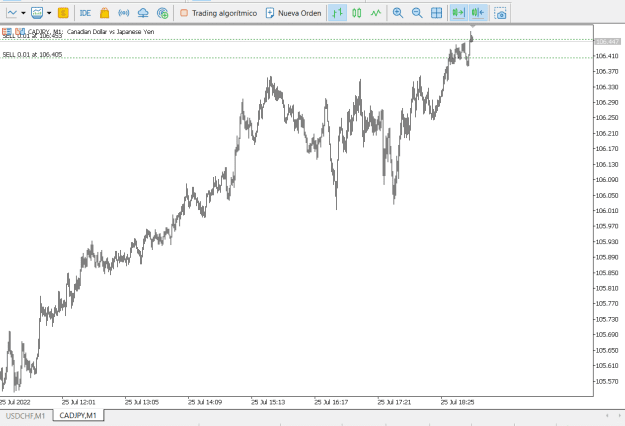
Task: Click chart shift triangle marker at top
Action: pos(472,26)
